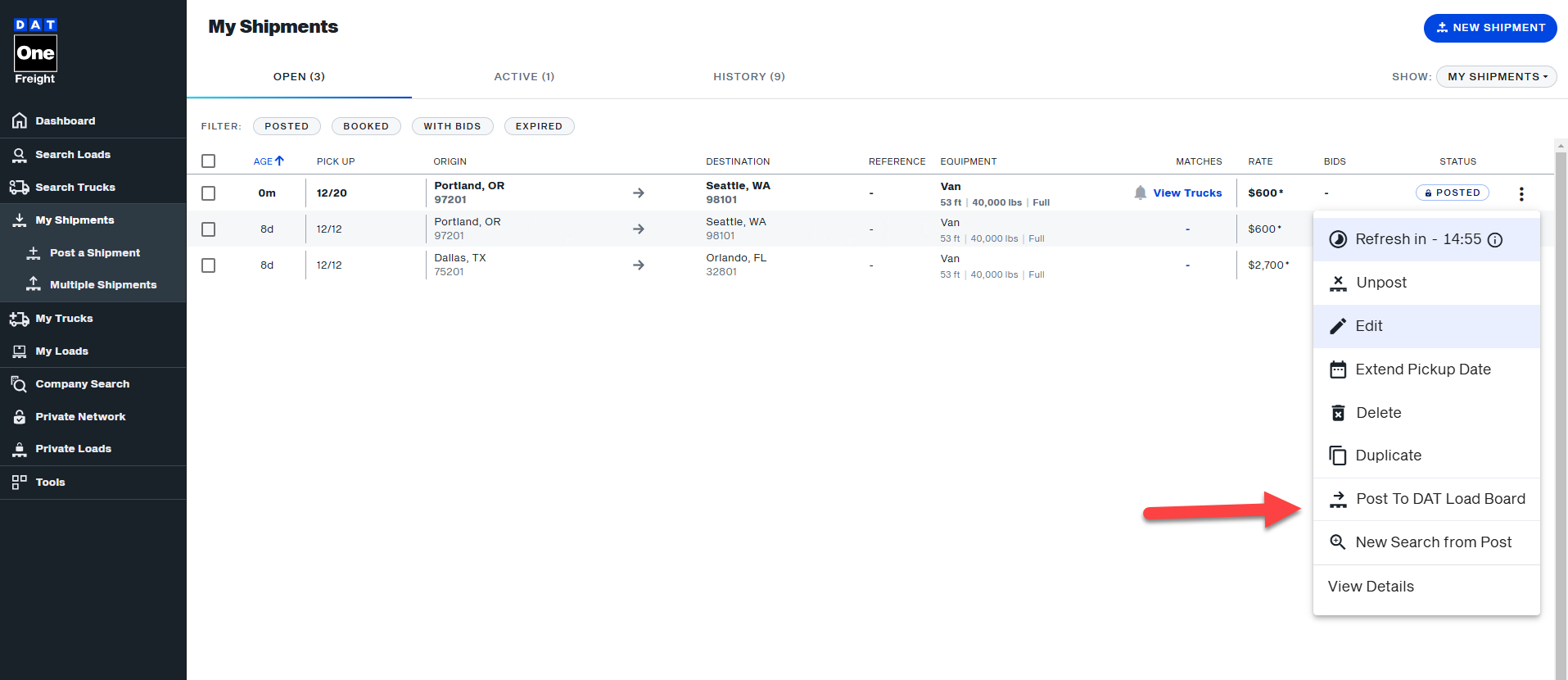Click the POSTED status badge

(x=1453, y=193)
